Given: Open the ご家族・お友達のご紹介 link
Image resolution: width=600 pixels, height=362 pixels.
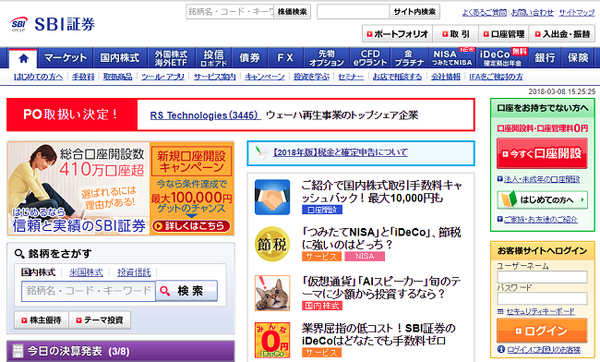Looking at the screenshot, I should pyautogui.click(x=540, y=219).
